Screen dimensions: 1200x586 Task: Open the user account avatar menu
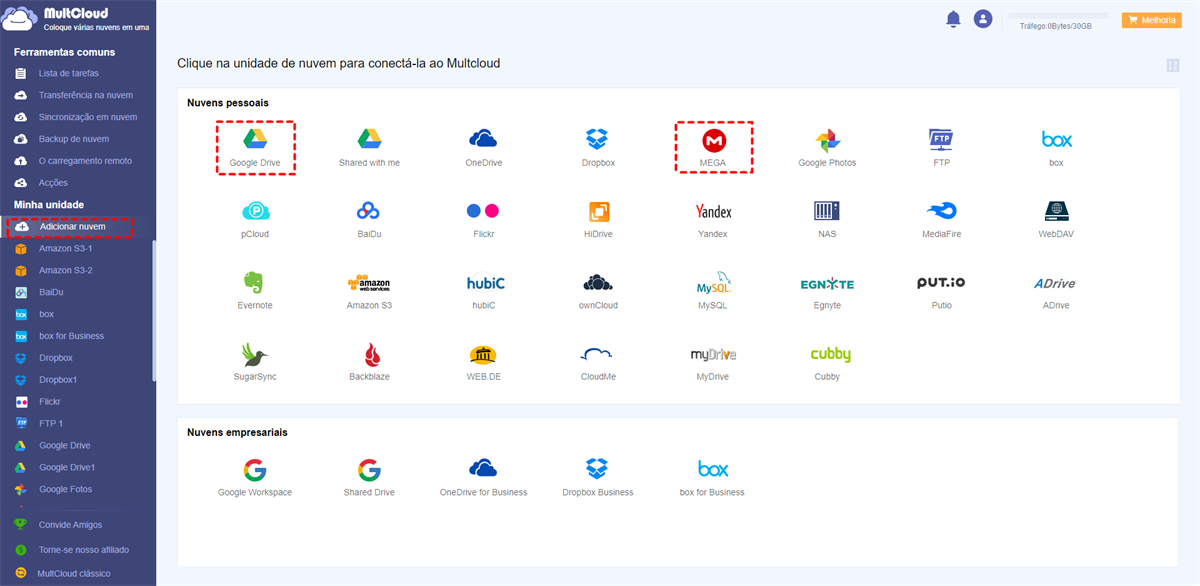click(983, 19)
